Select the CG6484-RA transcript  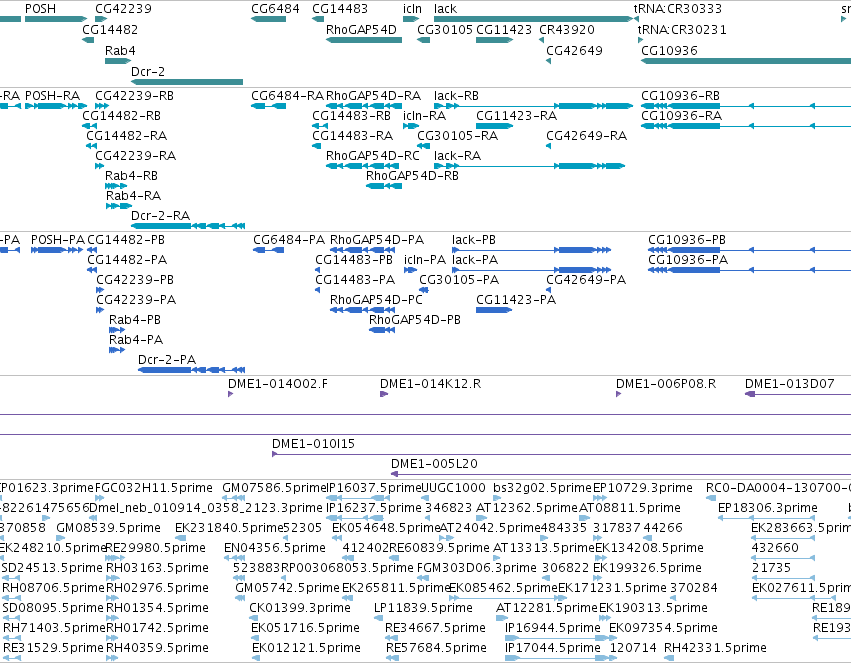click(269, 106)
